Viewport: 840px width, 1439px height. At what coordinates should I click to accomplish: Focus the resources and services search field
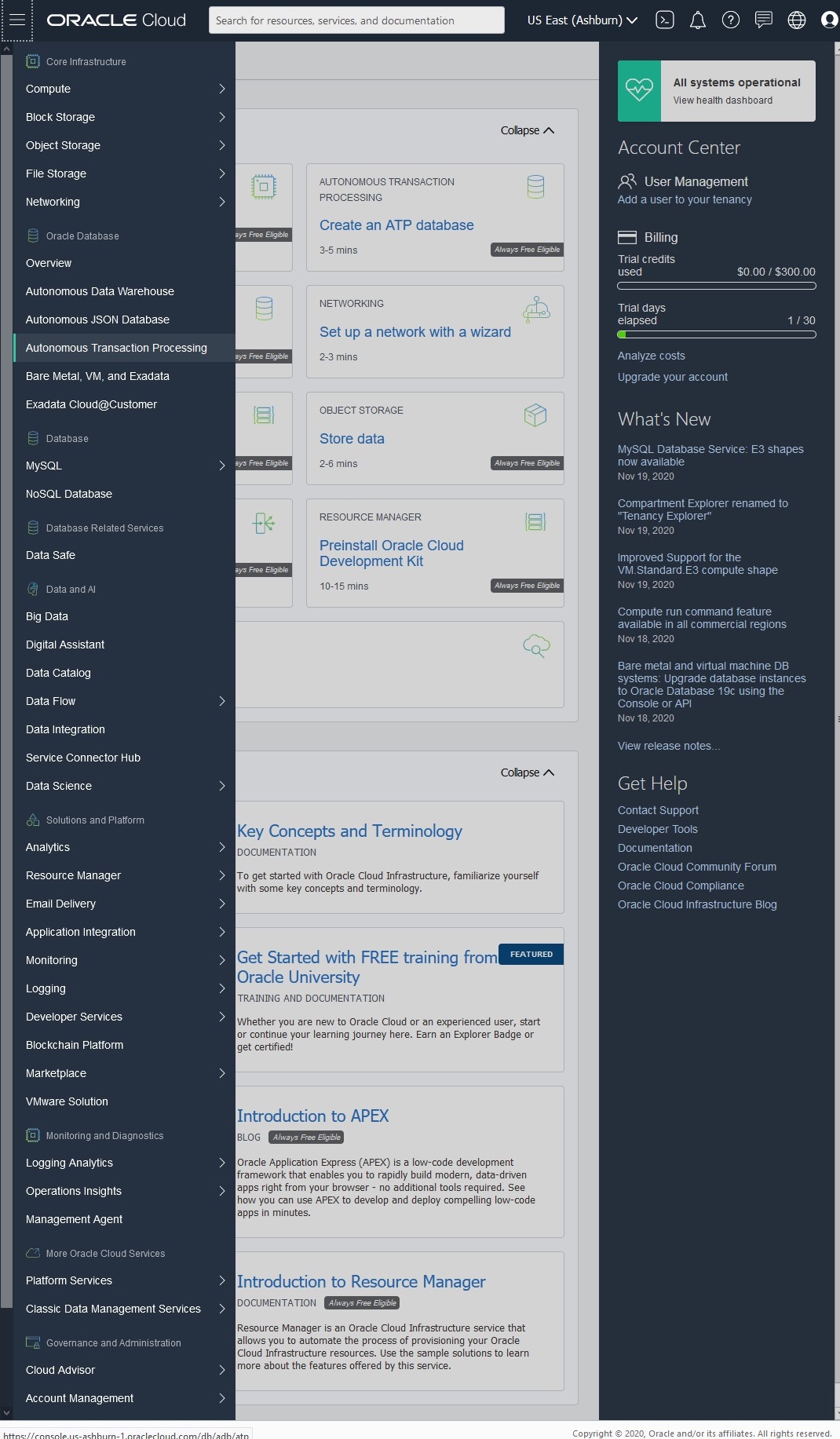point(356,20)
